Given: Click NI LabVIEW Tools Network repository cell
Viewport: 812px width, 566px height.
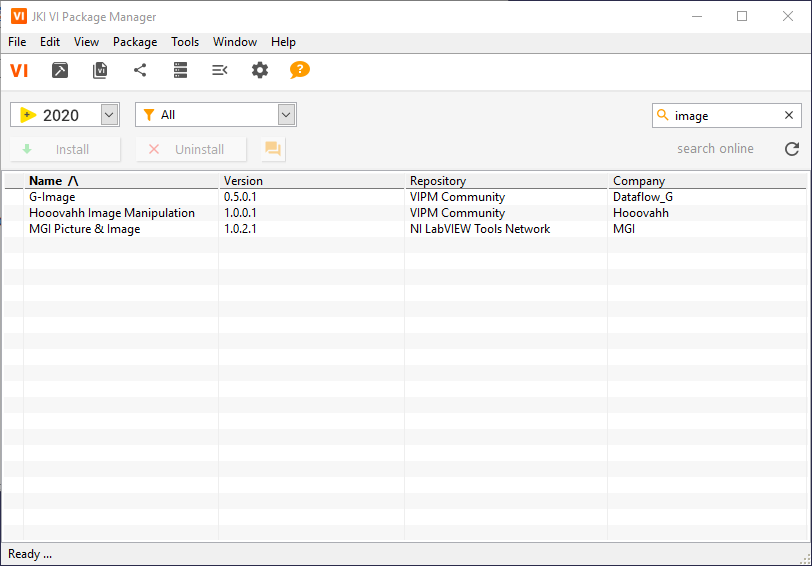Looking at the screenshot, I should (x=480, y=229).
